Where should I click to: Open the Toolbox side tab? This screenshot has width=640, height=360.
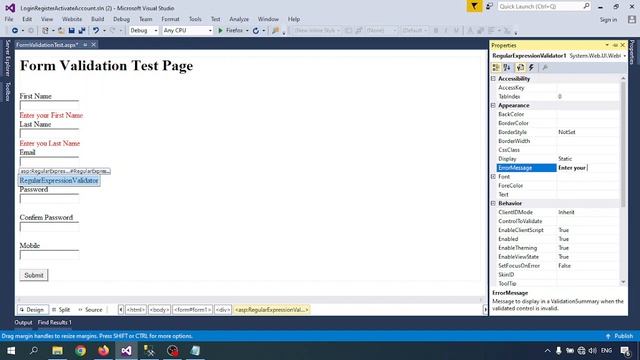(7, 92)
